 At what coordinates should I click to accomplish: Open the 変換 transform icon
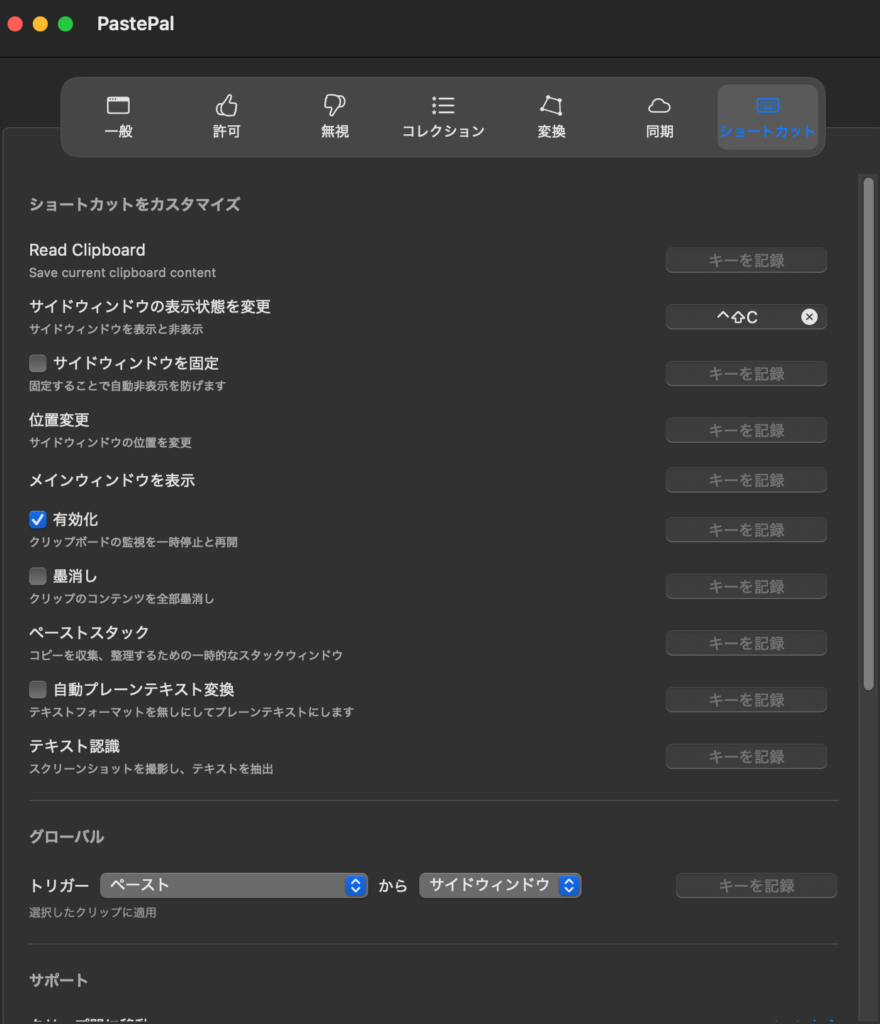tap(551, 106)
